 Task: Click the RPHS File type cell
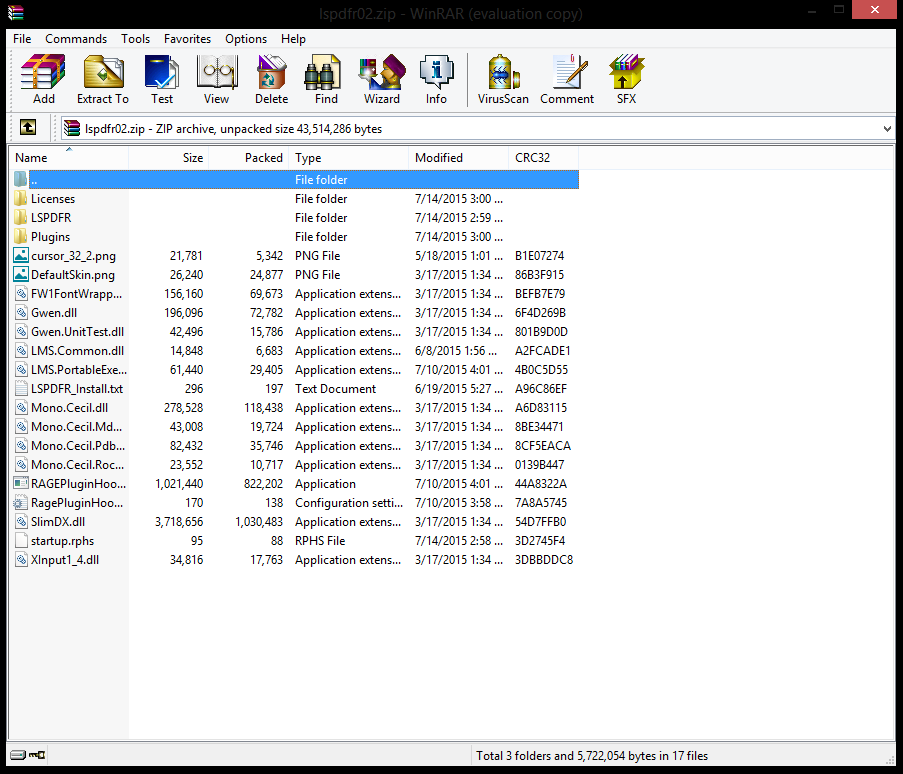point(320,541)
